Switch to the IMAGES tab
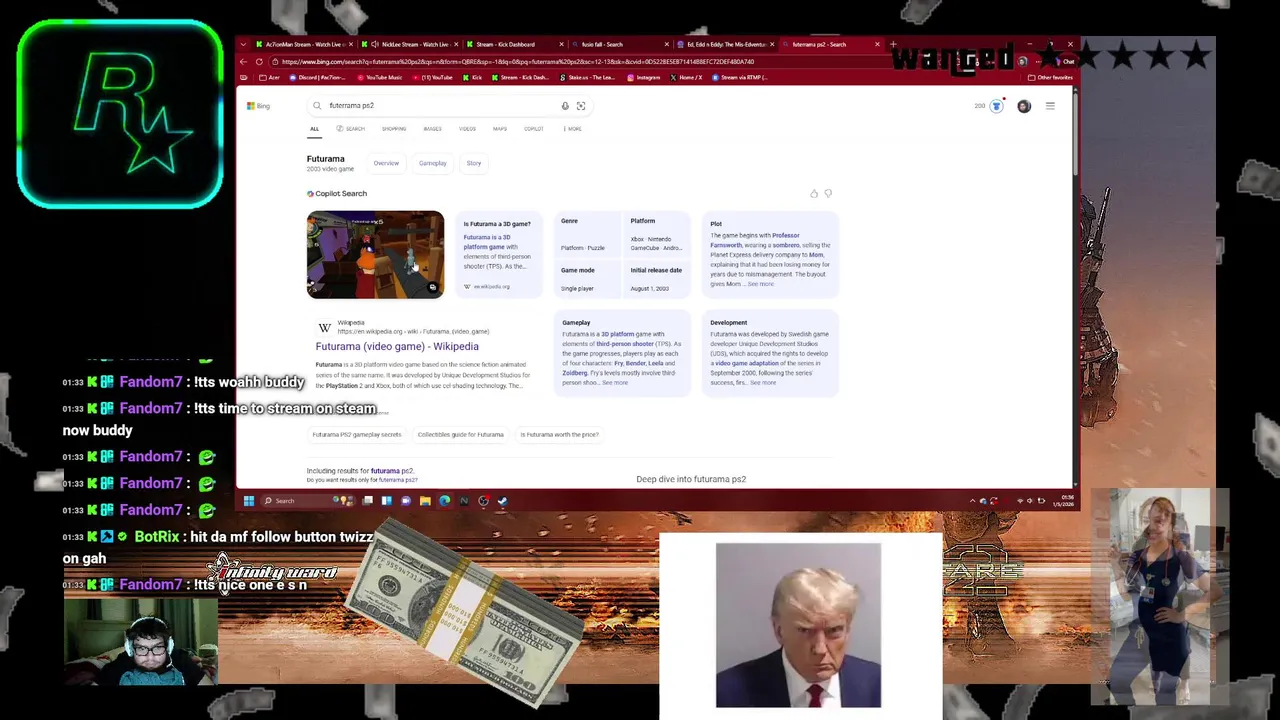 [432, 129]
